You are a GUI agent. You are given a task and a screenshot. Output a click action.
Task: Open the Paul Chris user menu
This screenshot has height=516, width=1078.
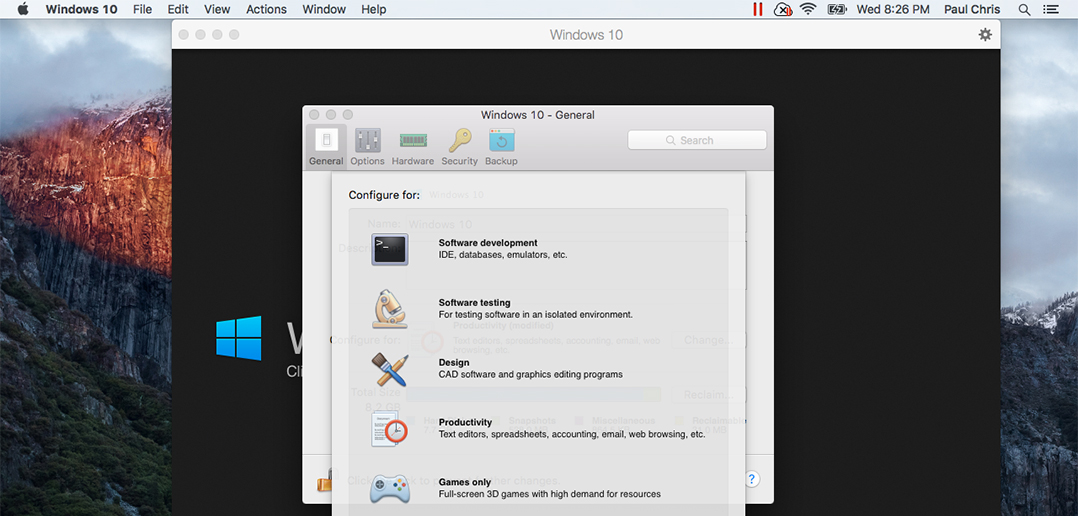[x=972, y=9]
